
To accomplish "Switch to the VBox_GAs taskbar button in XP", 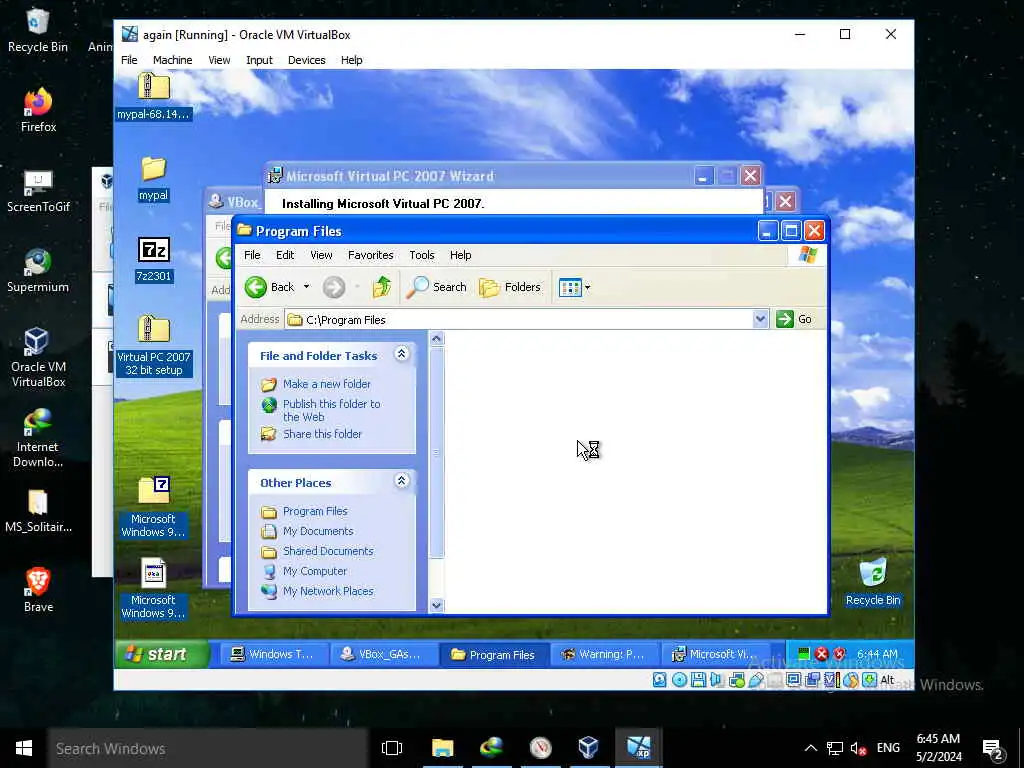I will pos(383,654).
